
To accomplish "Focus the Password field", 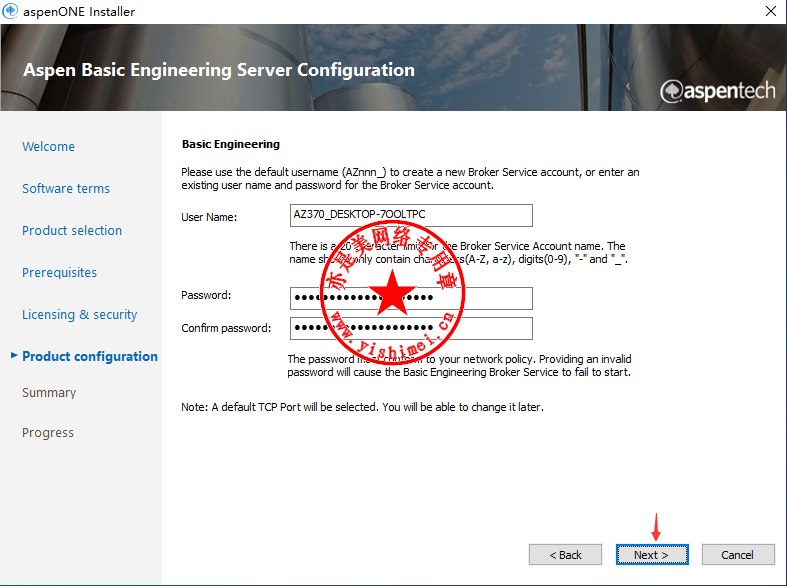I will point(411,298).
